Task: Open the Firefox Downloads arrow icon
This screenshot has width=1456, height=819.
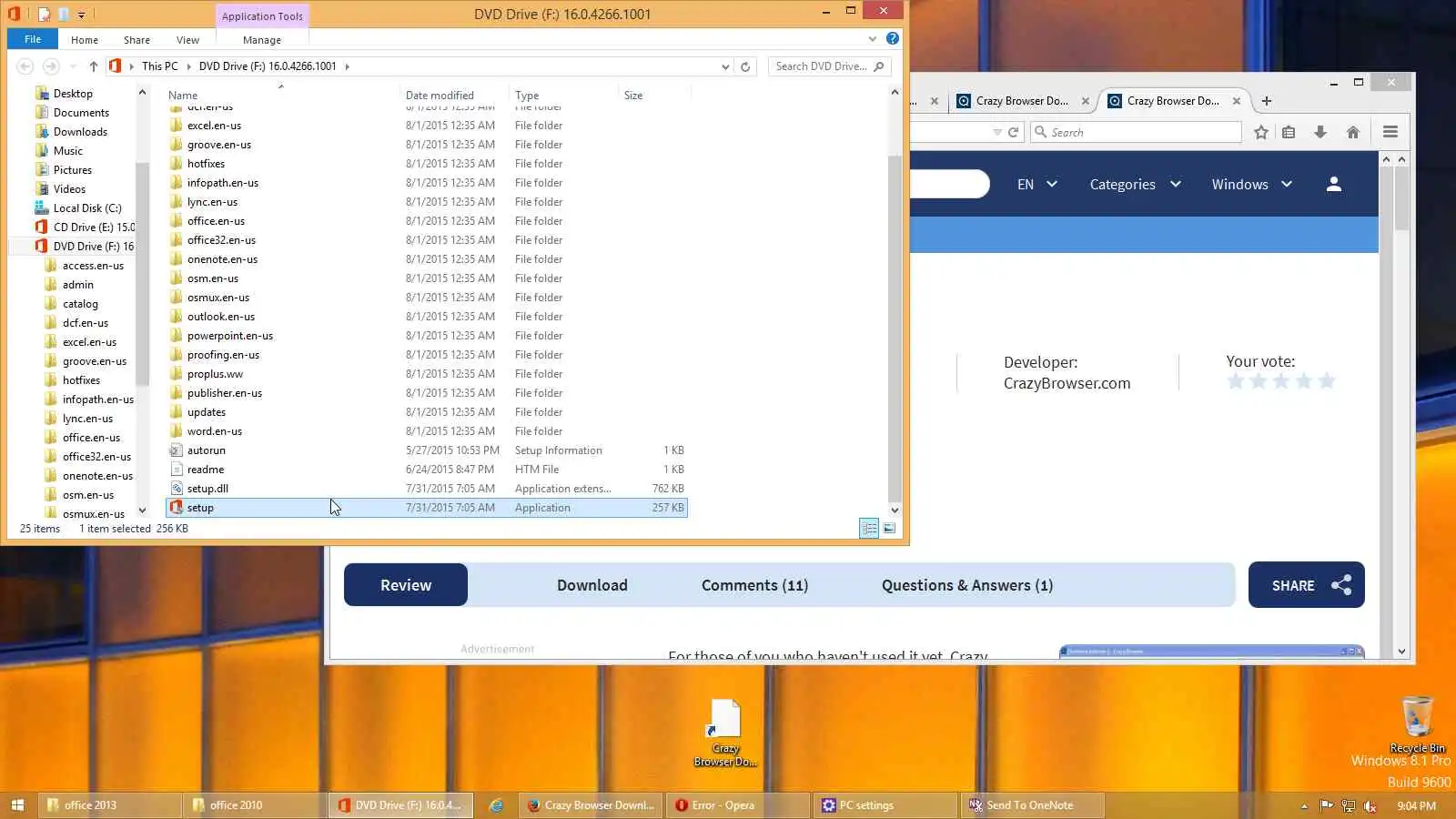Action: coord(1320,132)
